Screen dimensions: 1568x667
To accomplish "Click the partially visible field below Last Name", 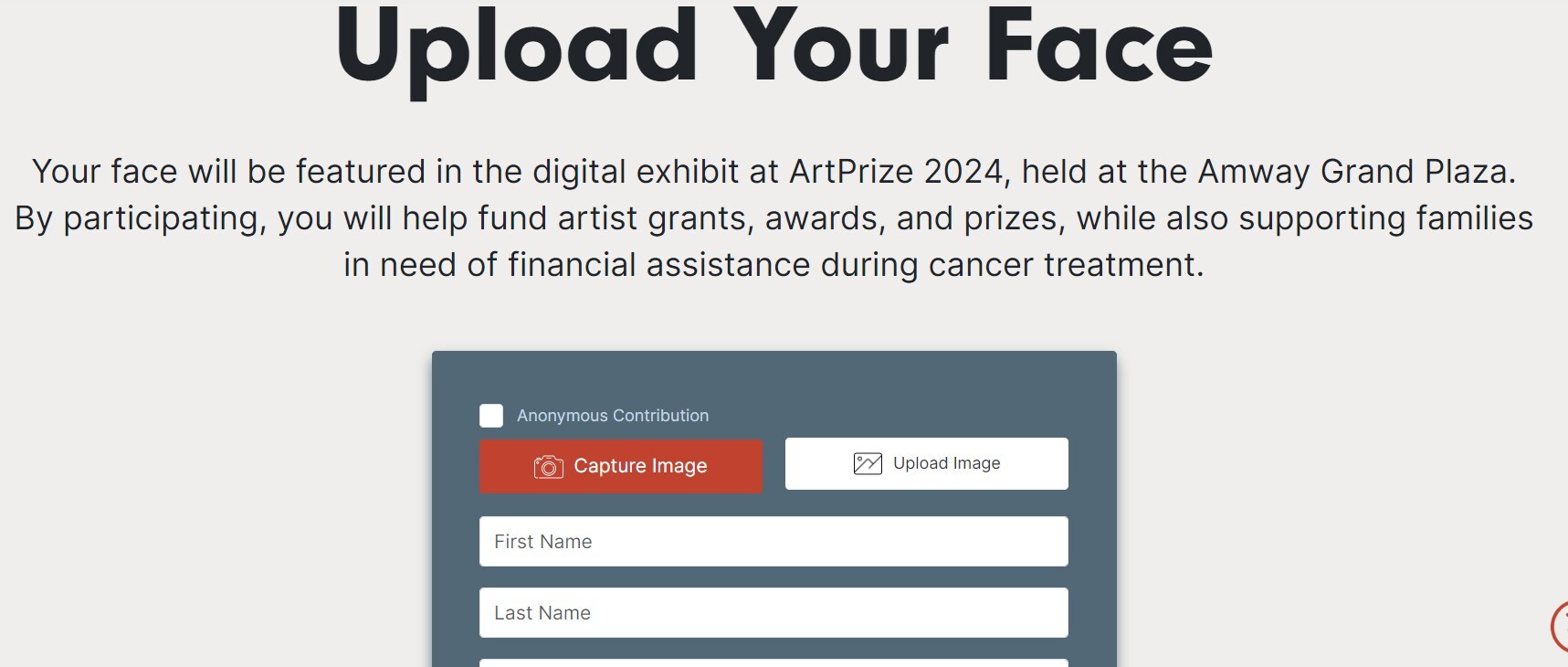I will pyautogui.click(x=773, y=662).
